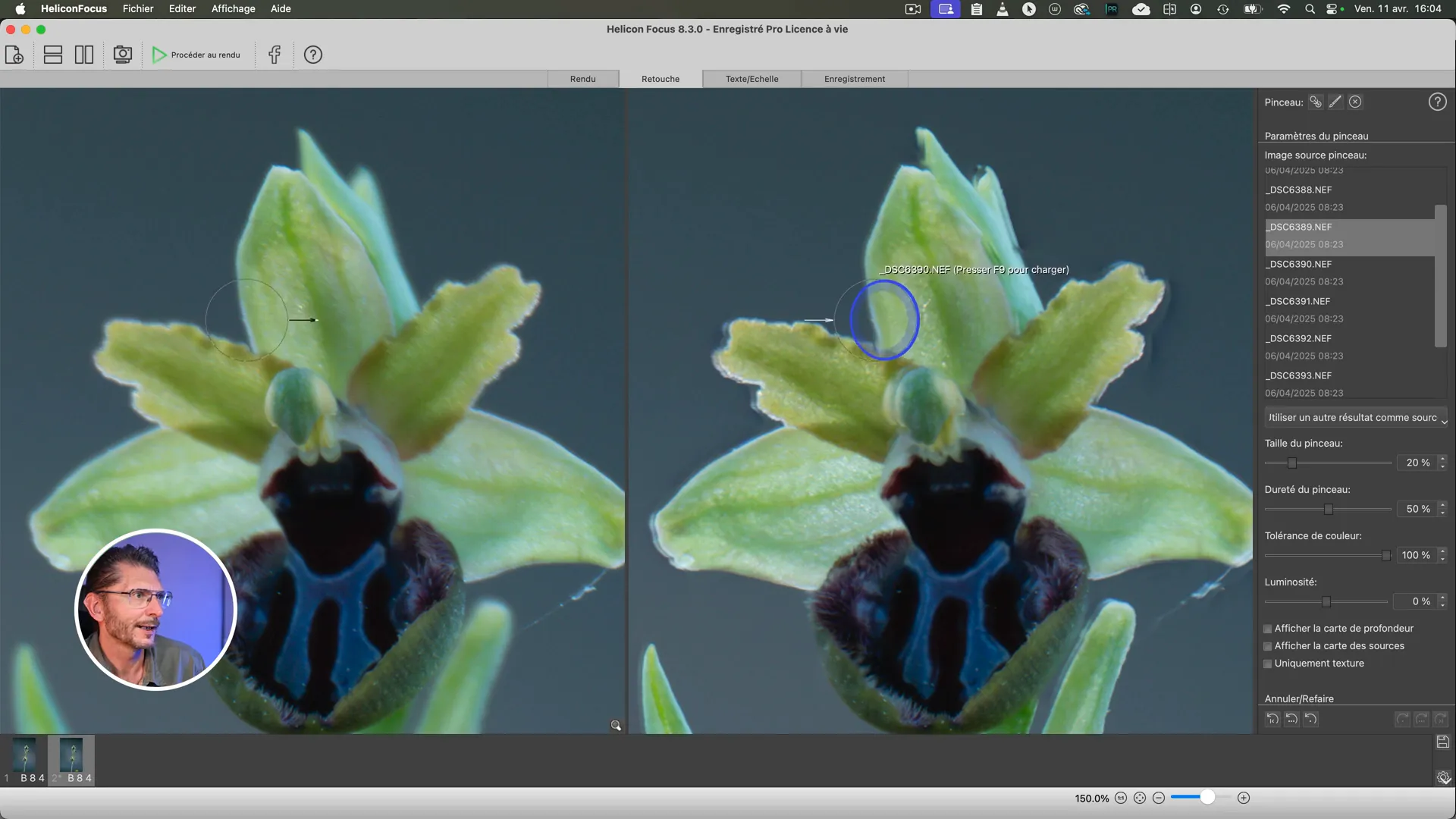The width and height of the screenshot is (1456, 819).
Task: Adjust the Taille du pinceau slider
Action: click(1292, 463)
